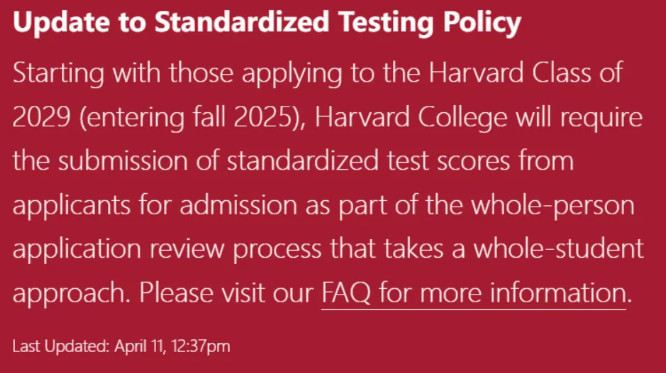Open the FAQ for more information link
666x373 pixels.
click(x=474, y=293)
